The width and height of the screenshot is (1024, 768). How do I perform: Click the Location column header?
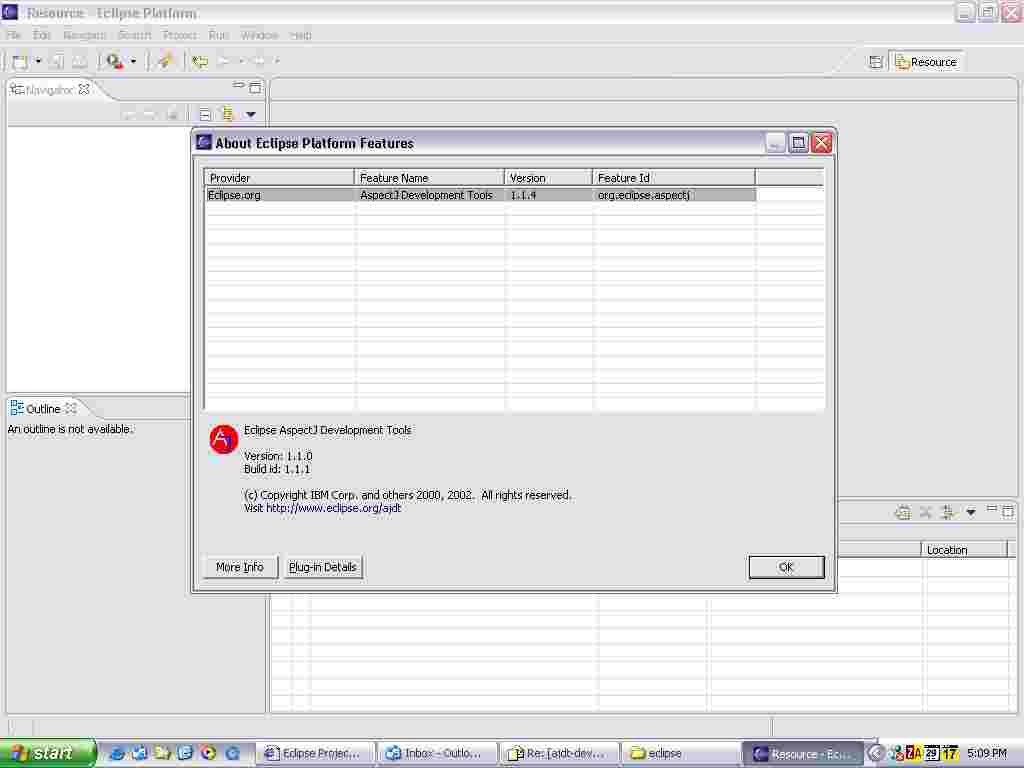(x=965, y=550)
